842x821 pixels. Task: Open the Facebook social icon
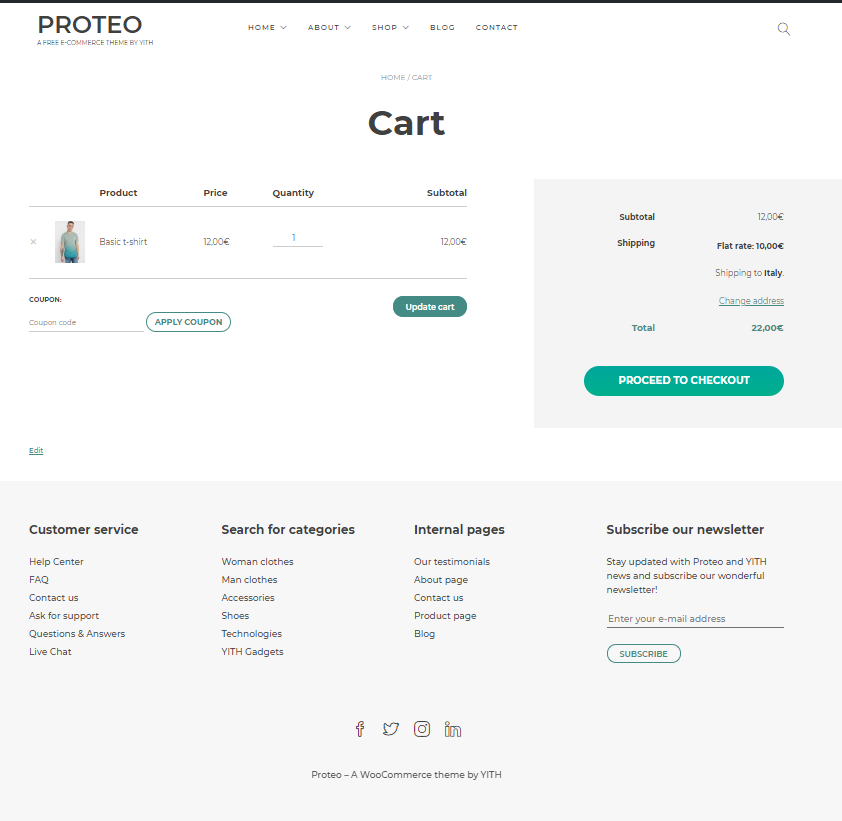coord(360,729)
